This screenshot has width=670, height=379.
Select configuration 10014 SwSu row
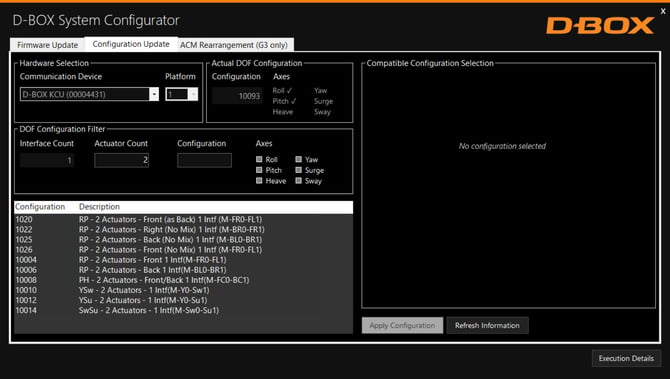[x=183, y=311]
